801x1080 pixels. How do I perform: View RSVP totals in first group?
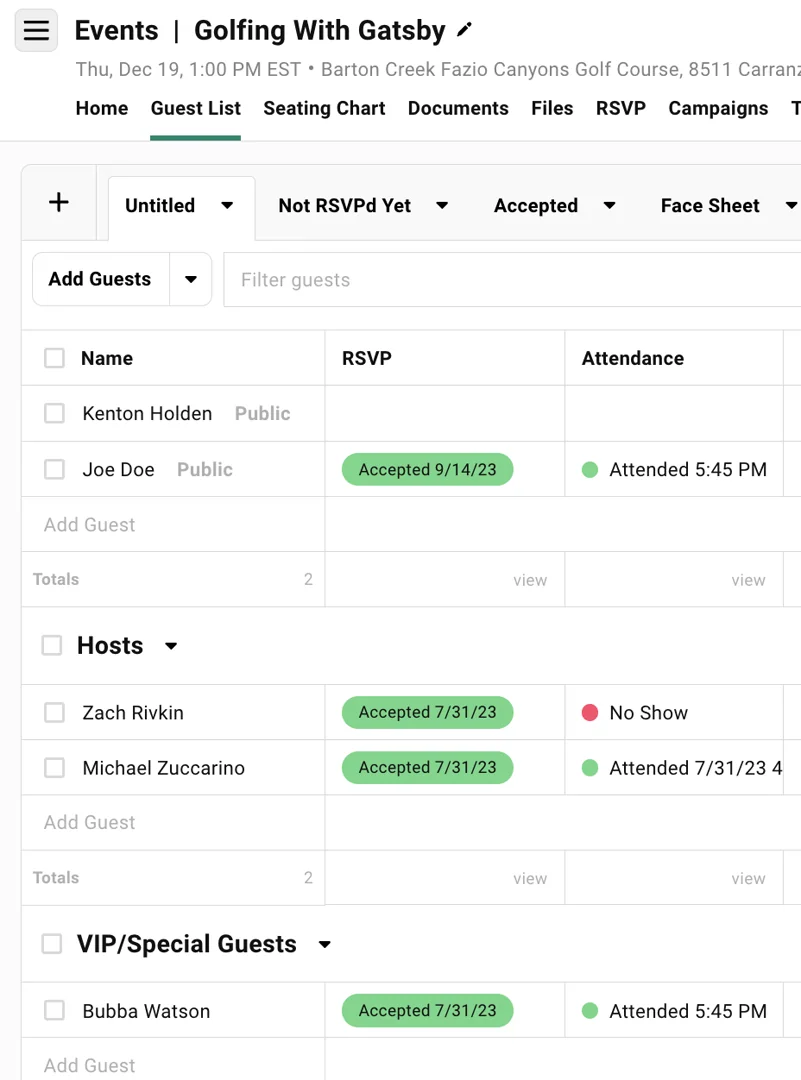530,580
